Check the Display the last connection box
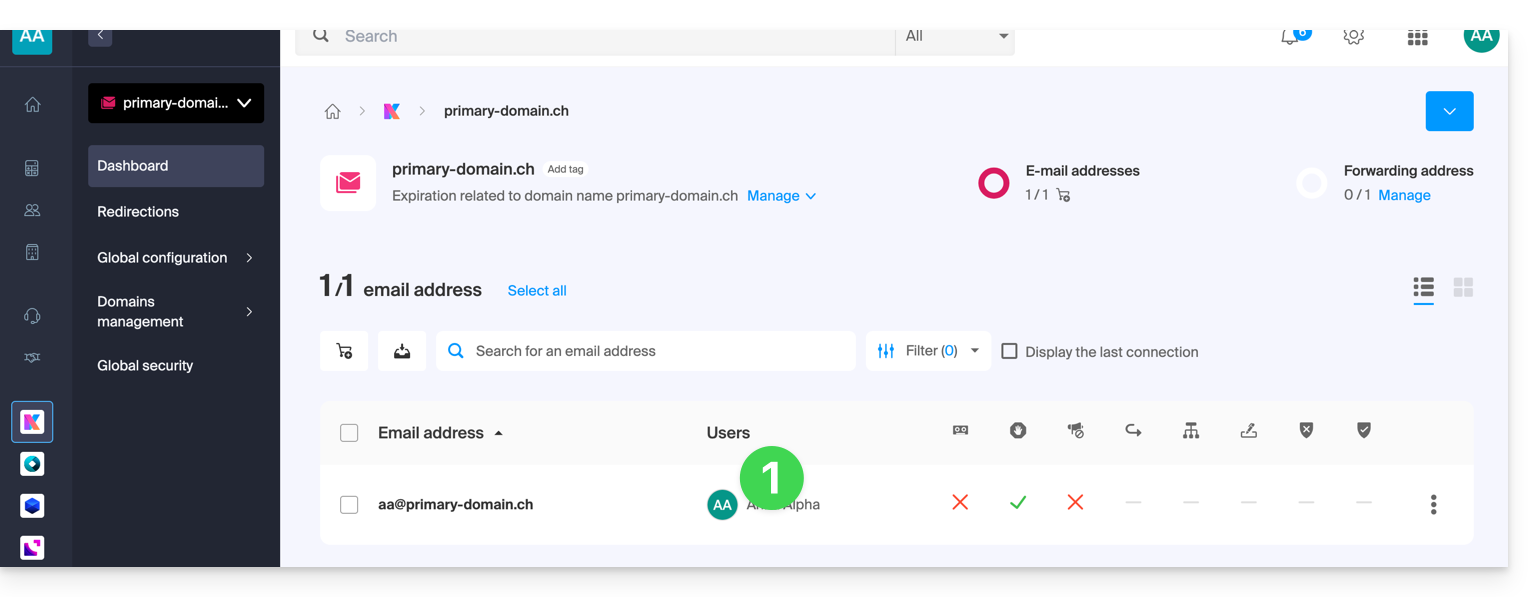The height and width of the screenshot is (597, 1538). [1010, 352]
